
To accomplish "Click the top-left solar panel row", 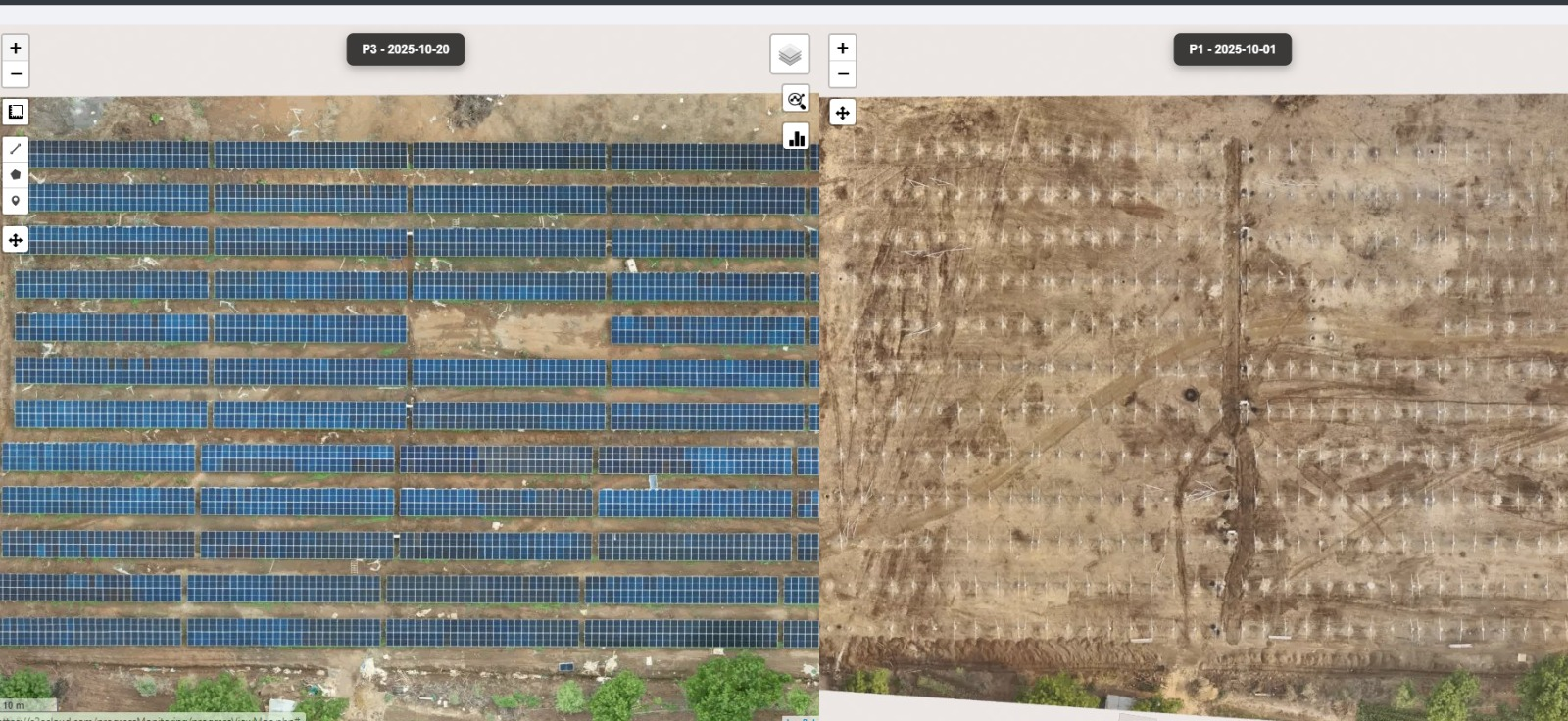I will pos(118,155).
